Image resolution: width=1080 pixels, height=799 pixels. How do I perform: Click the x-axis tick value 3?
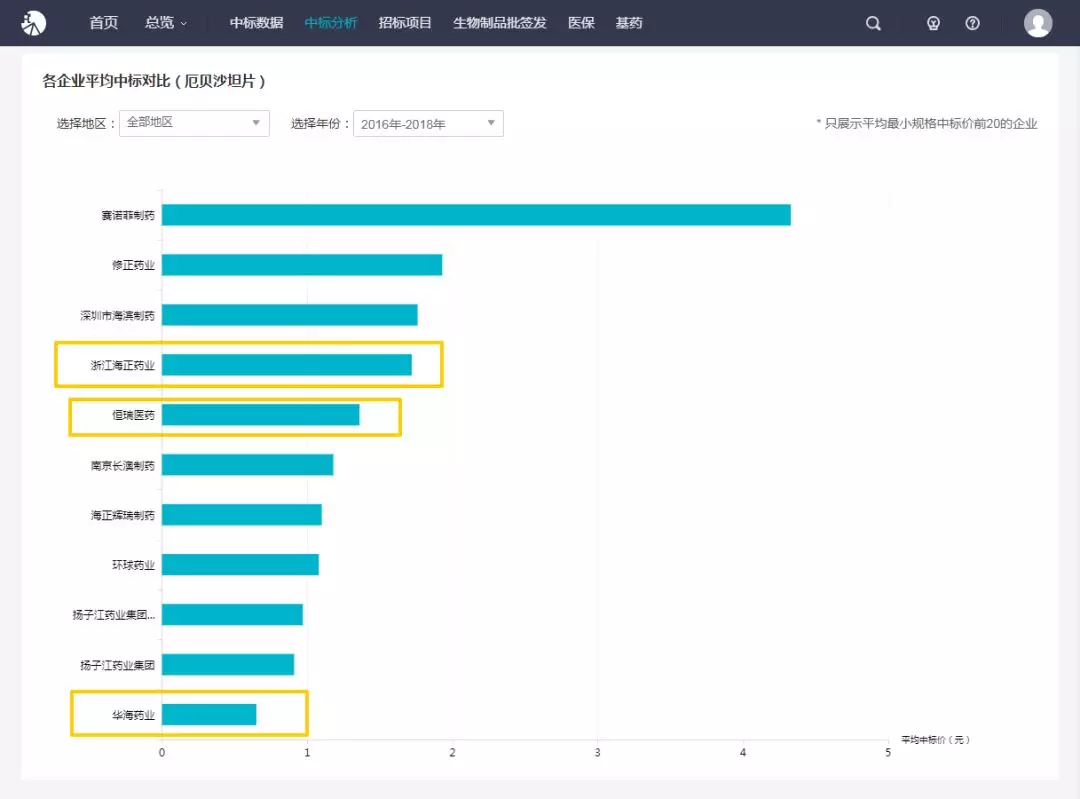click(597, 753)
